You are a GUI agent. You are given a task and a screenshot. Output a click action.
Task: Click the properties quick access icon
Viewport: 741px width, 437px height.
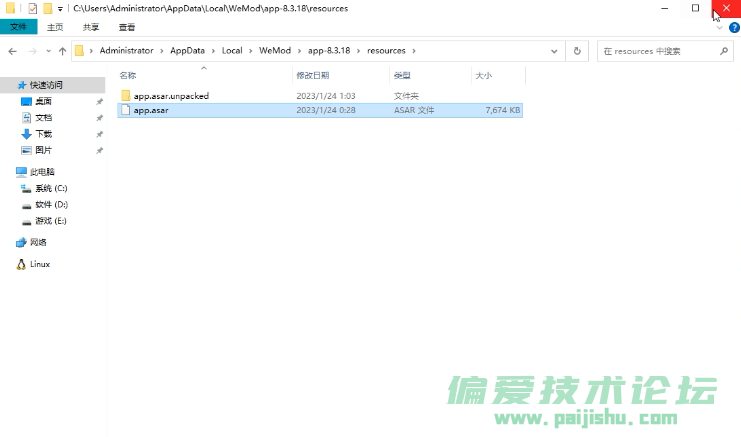click(32, 8)
